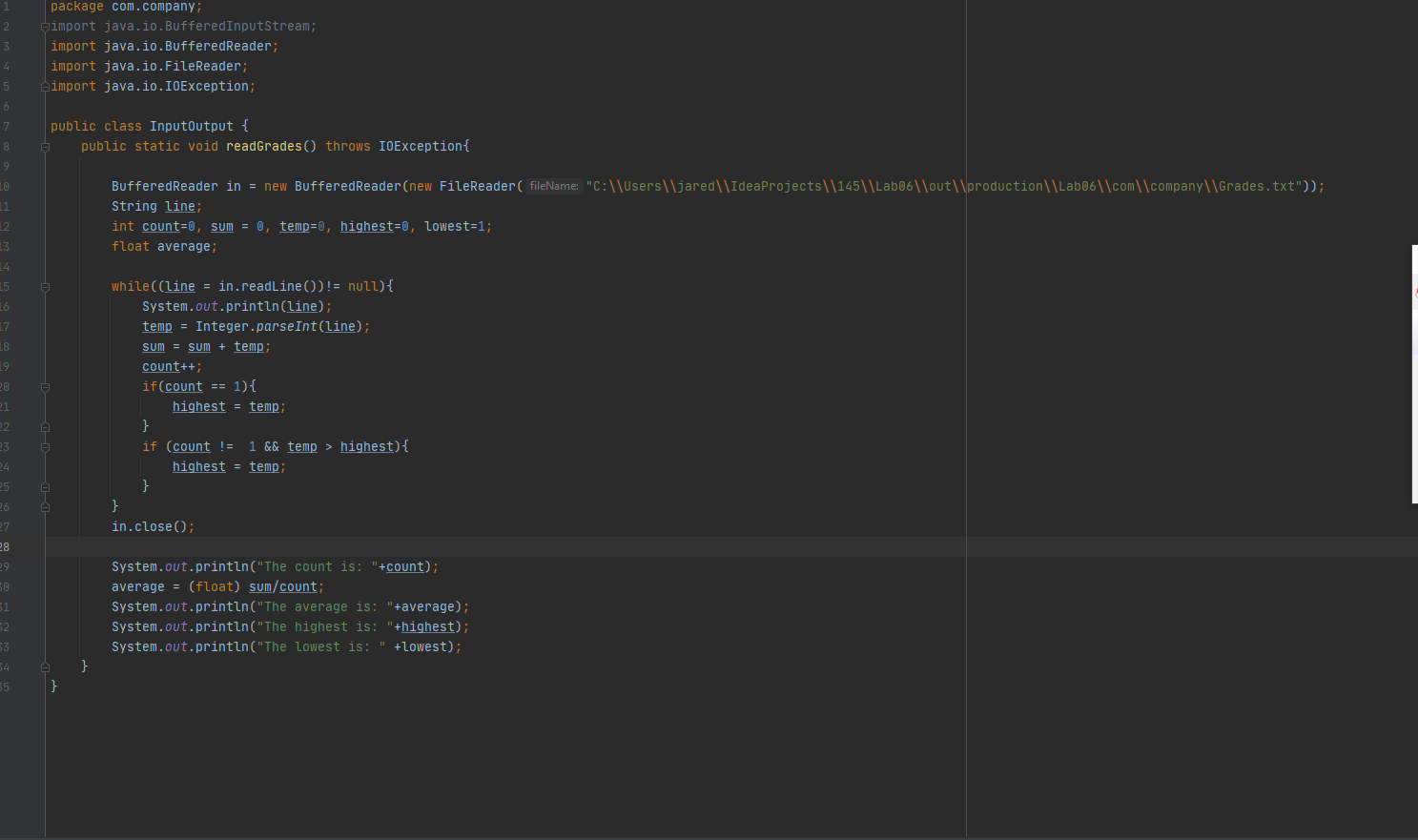Click the throws keyword
The height and width of the screenshot is (840, 1418).
pyautogui.click(x=348, y=146)
